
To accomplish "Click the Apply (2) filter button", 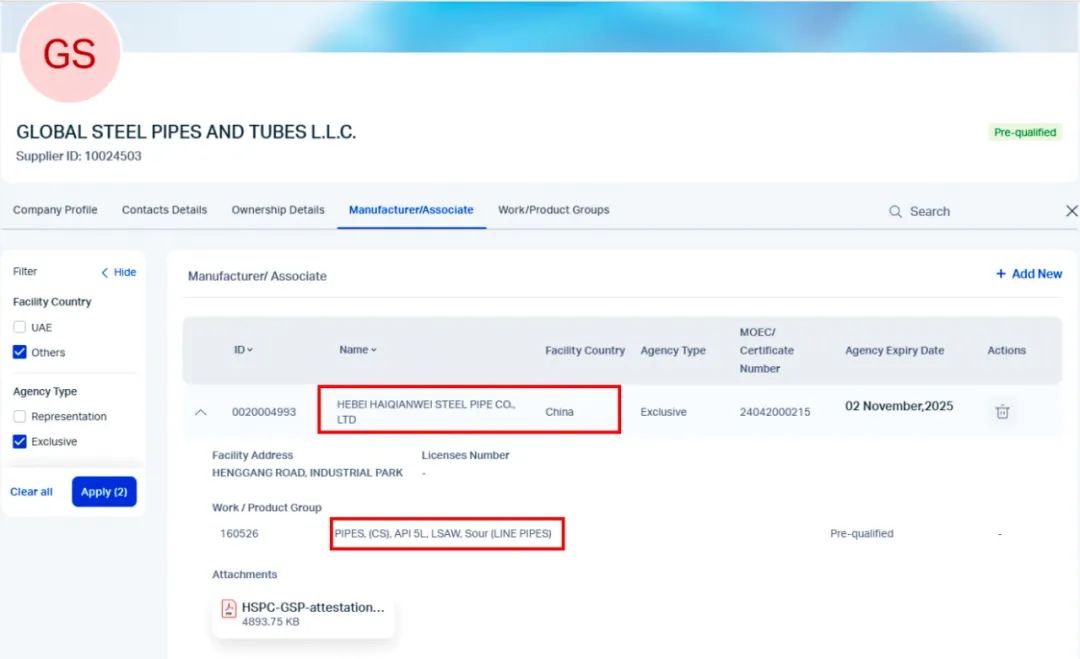I will point(104,492).
